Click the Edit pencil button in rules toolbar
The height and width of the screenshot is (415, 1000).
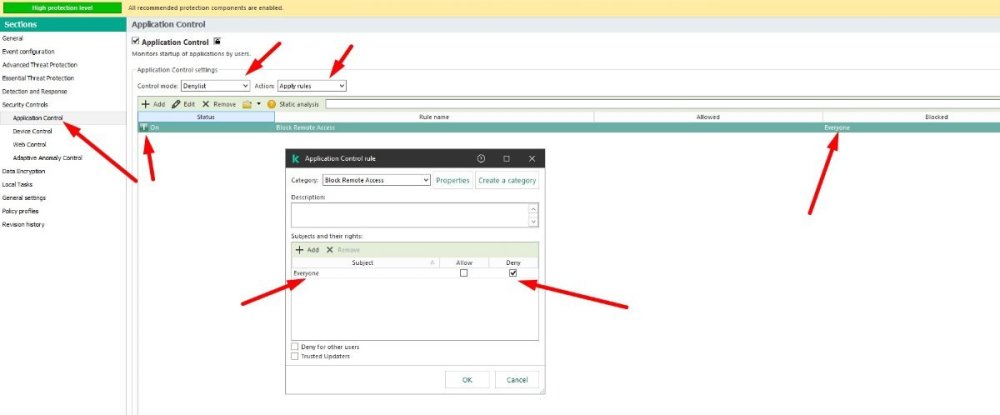tap(183, 104)
